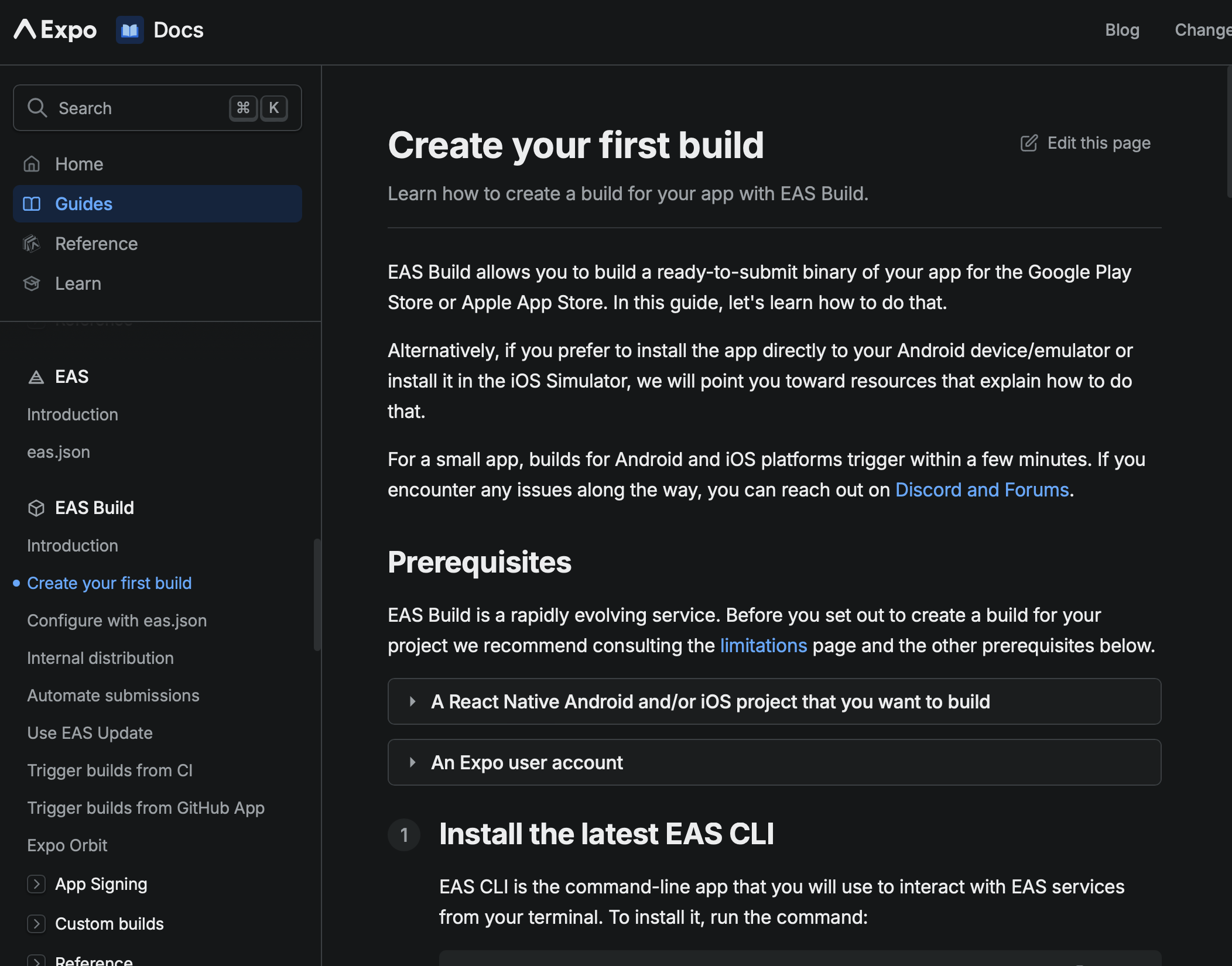Screen dimensions: 1232x966
Task: Open Internal distribution page
Action: (x=100, y=658)
